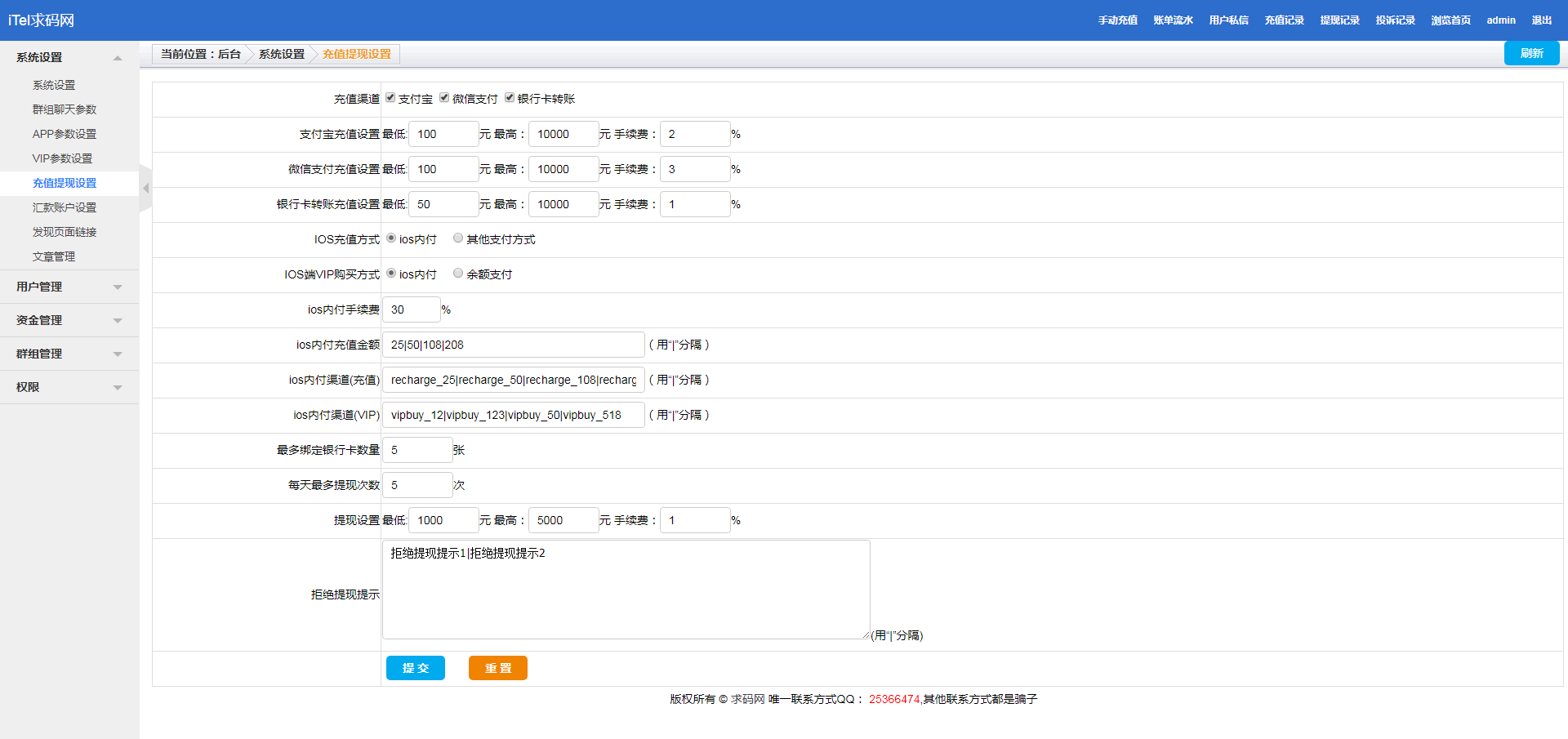Expand the 资金管理 sidebar section
Viewport: 1568px width, 739px height.
click(x=118, y=321)
